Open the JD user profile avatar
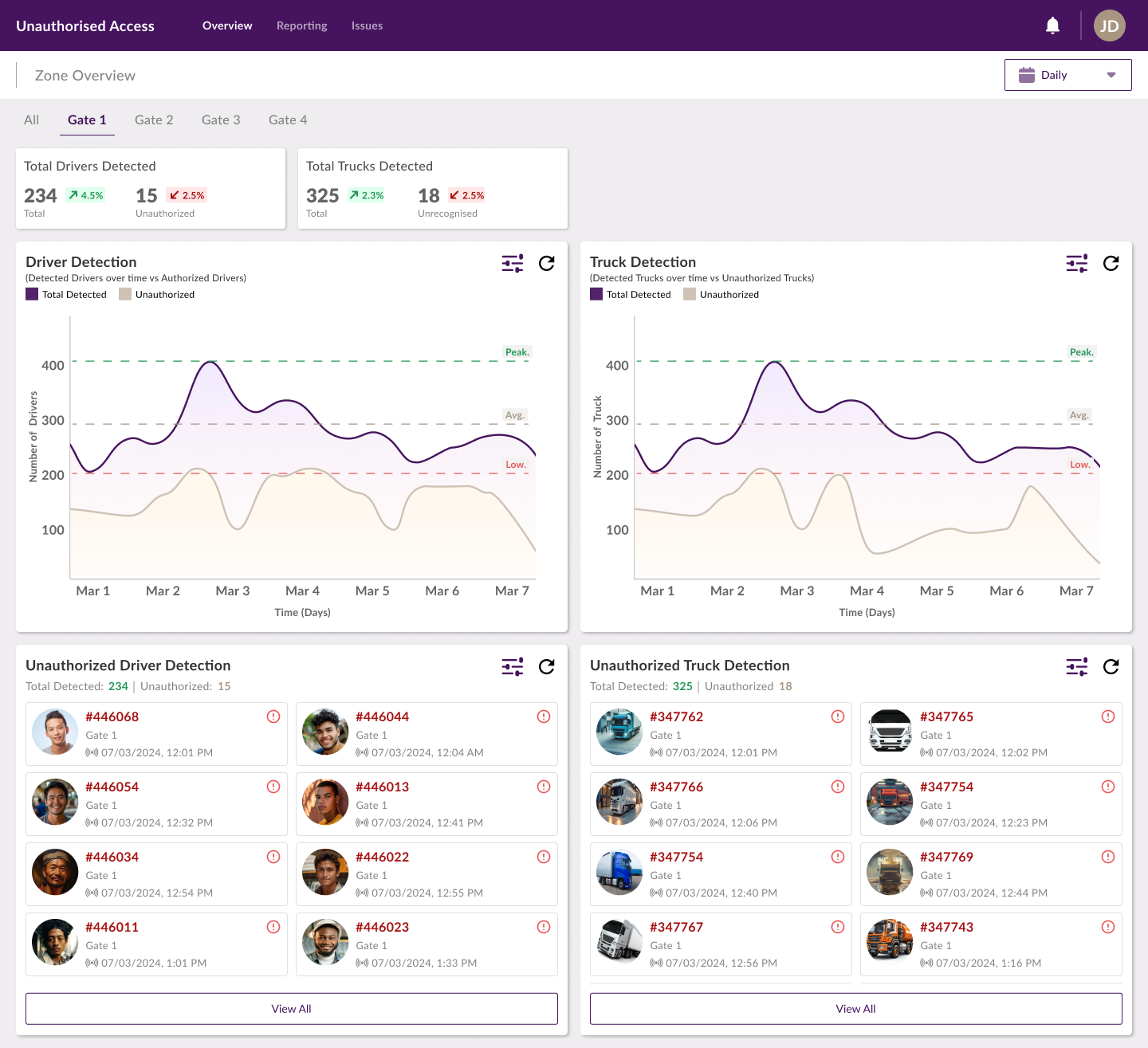The height and width of the screenshot is (1048, 1148). click(1109, 26)
